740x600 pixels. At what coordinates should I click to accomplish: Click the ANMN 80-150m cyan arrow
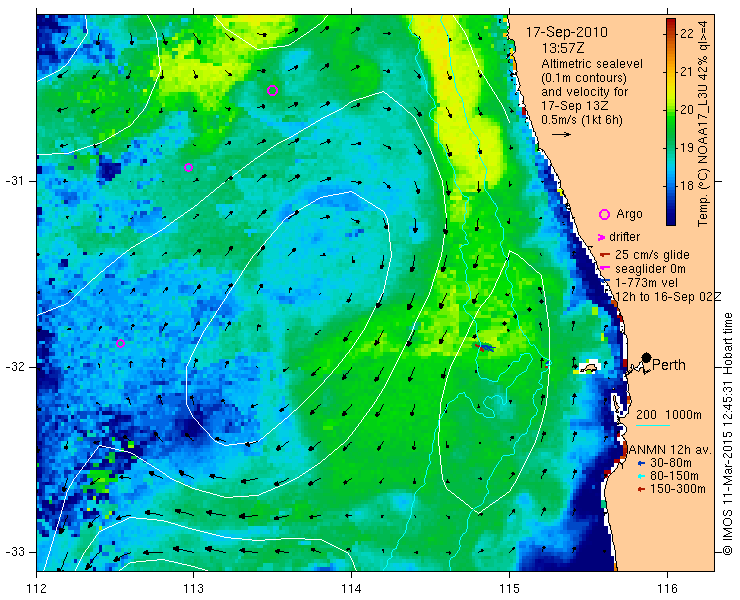[641, 476]
